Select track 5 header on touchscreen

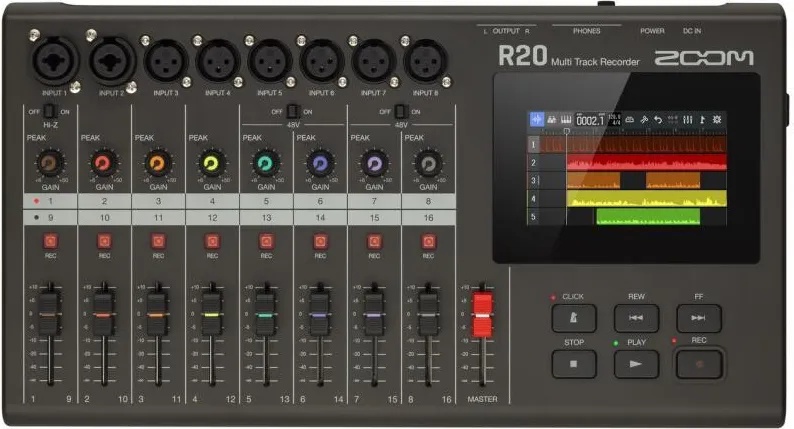click(533, 217)
